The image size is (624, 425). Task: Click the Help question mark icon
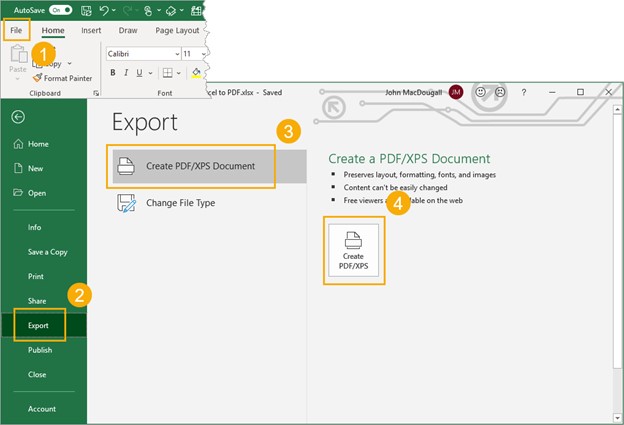[x=524, y=92]
